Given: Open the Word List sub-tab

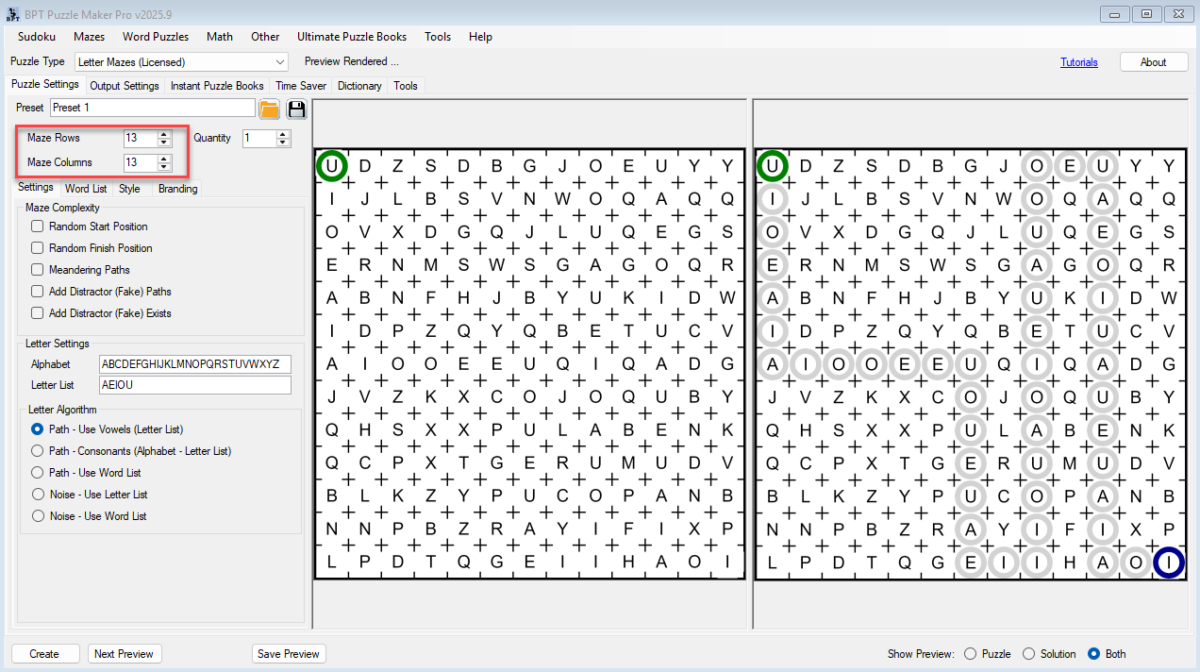Looking at the screenshot, I should tap(86, 188).
